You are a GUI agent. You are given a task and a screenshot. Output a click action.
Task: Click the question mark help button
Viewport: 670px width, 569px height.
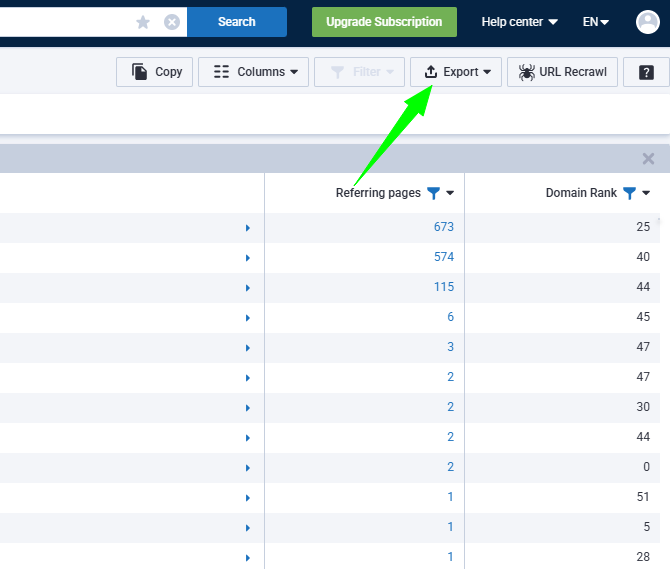click(646, 72)
